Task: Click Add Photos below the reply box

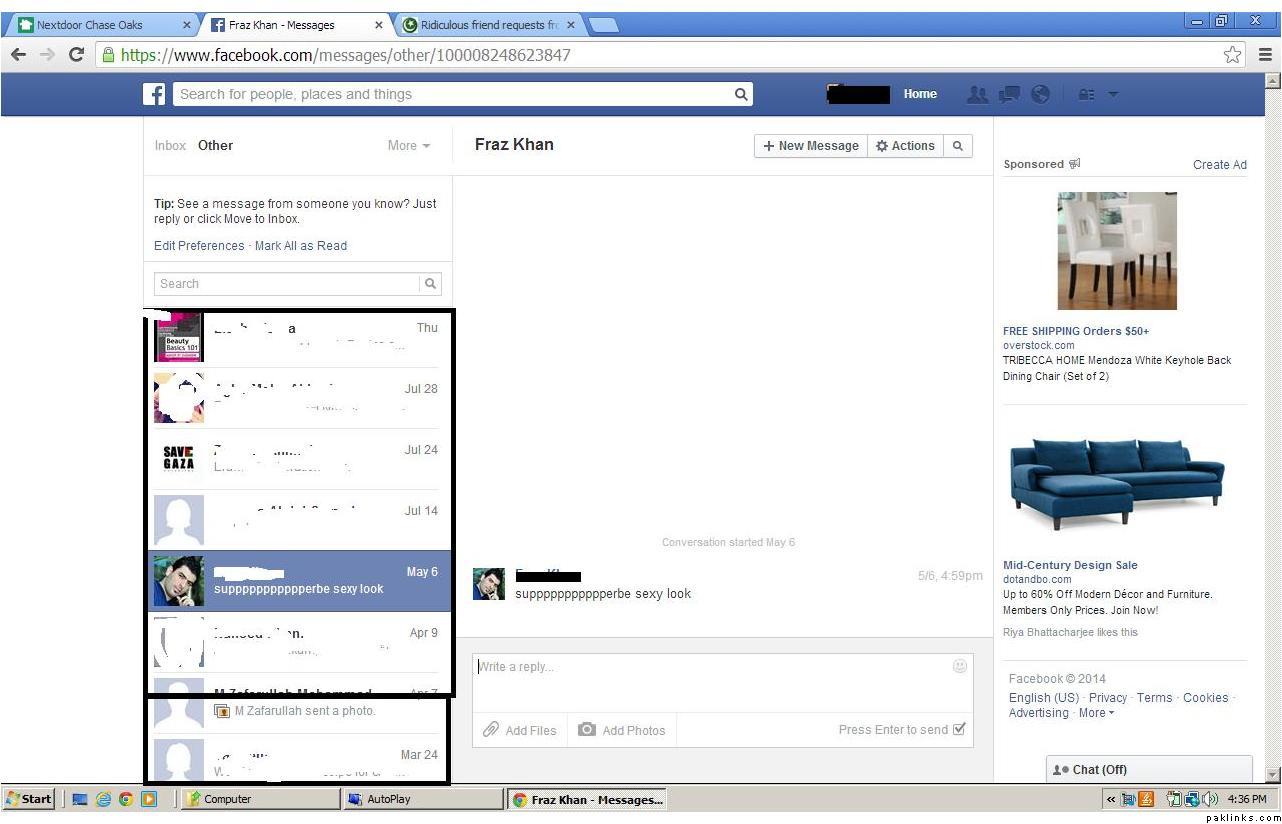Action: [x=622, y=730]
